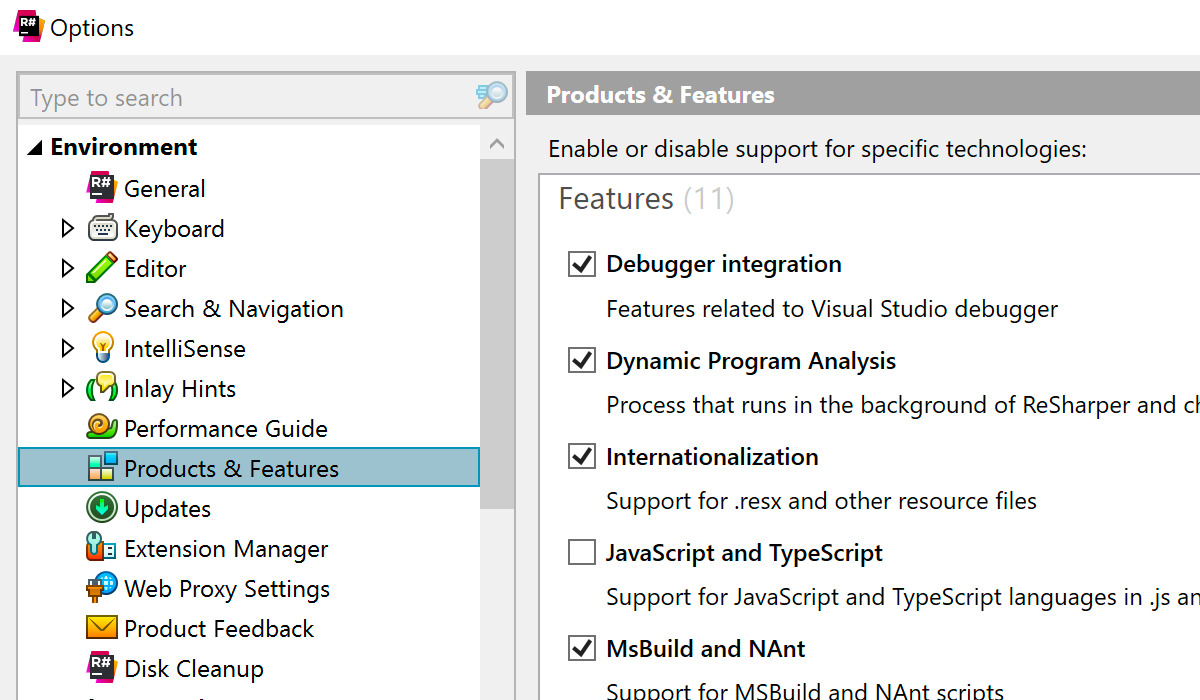Click the tree scrollbar up arrow
The width and height of the screenshot is (1200, 700).
click(497, 144)
